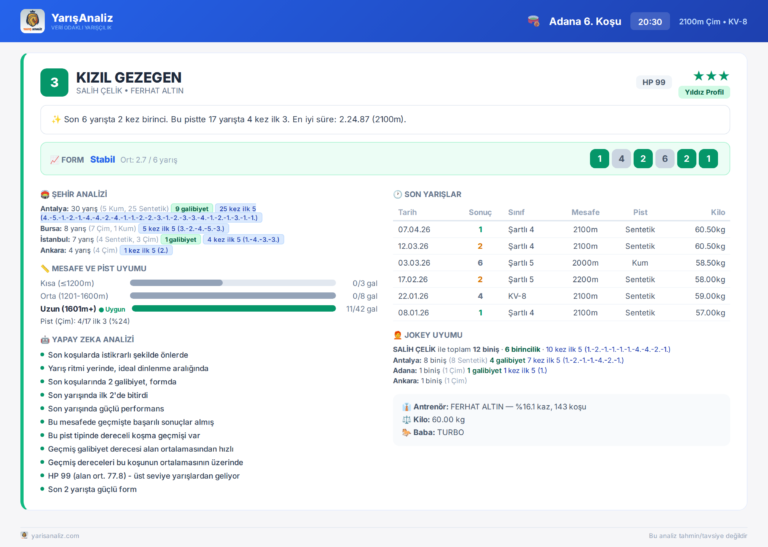Click the trainer icon next to Antrenör
The height and width of the screenshot is (547, 768).
(406, 406)
